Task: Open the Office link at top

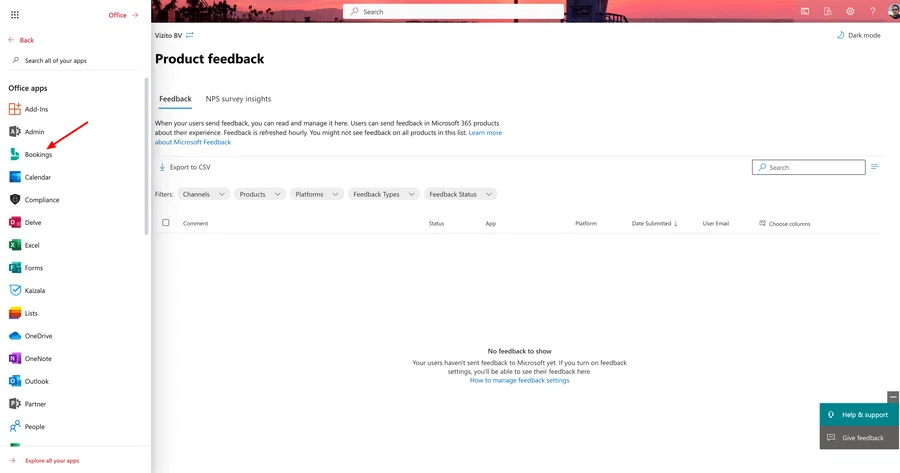Action: [123, 15]
